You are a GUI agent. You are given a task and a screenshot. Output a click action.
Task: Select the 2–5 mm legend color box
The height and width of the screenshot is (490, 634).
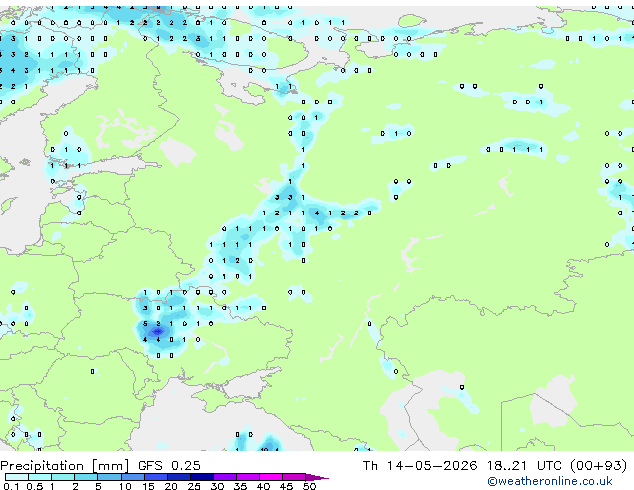pos(86,477)
